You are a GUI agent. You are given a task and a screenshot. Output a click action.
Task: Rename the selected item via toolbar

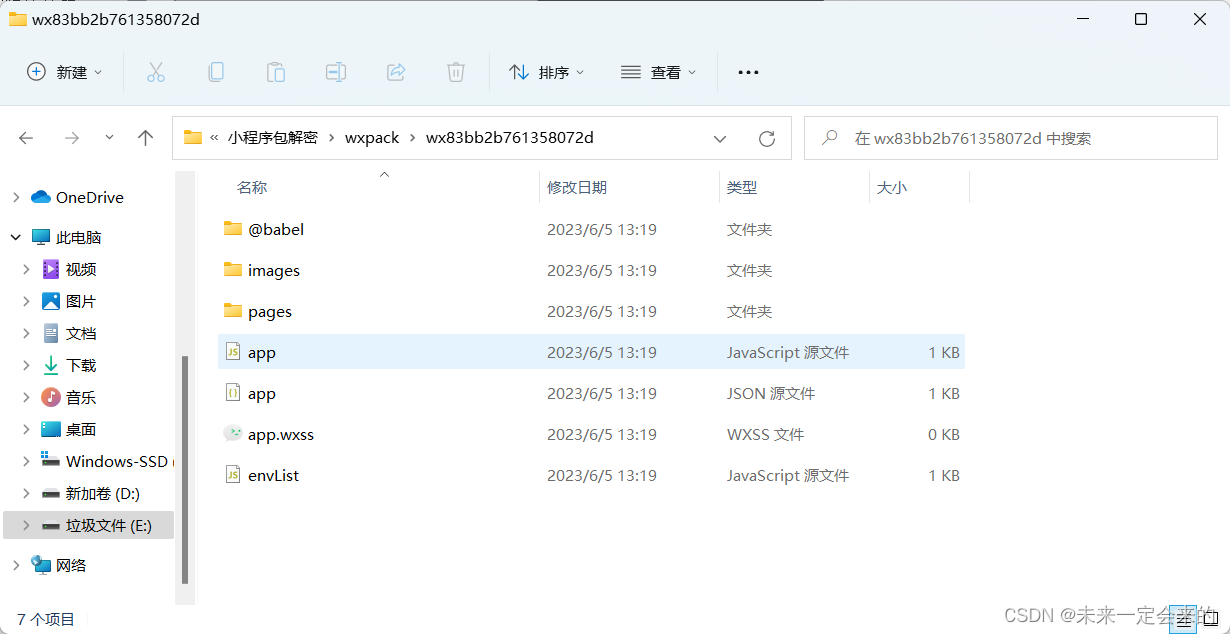pyautogui.click(x=336, y=71)
